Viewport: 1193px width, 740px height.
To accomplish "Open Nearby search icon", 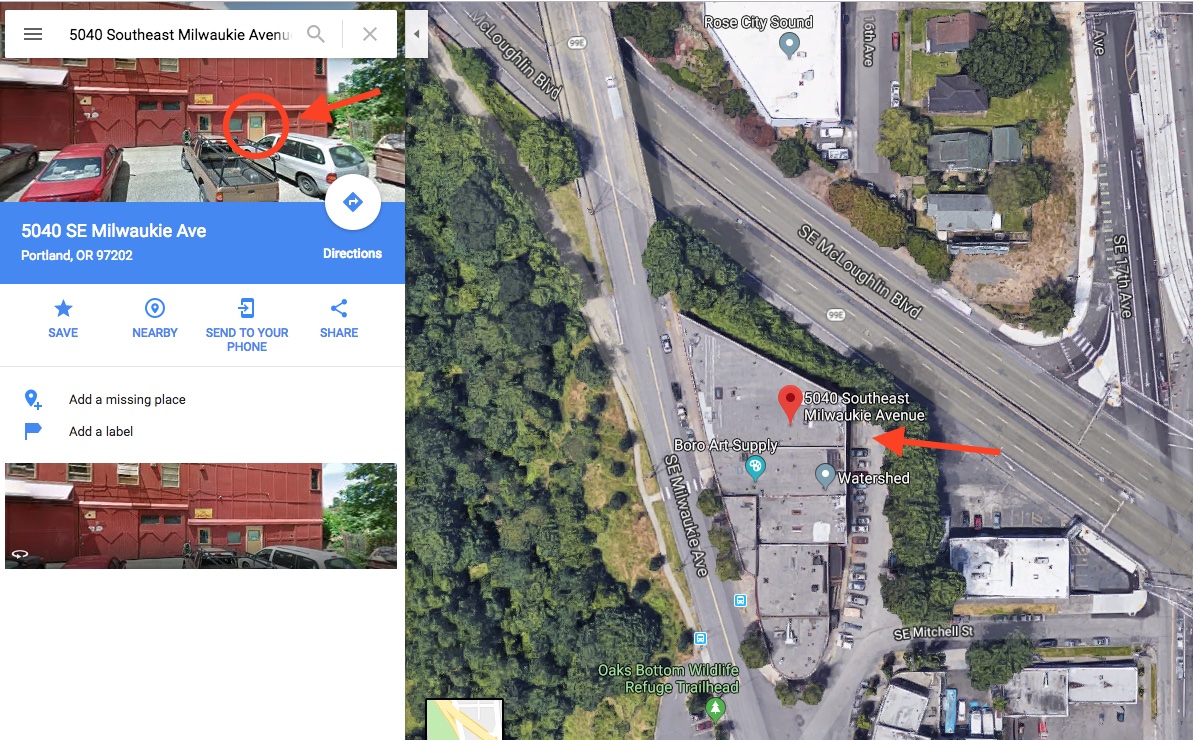I will tap(154, 308).
